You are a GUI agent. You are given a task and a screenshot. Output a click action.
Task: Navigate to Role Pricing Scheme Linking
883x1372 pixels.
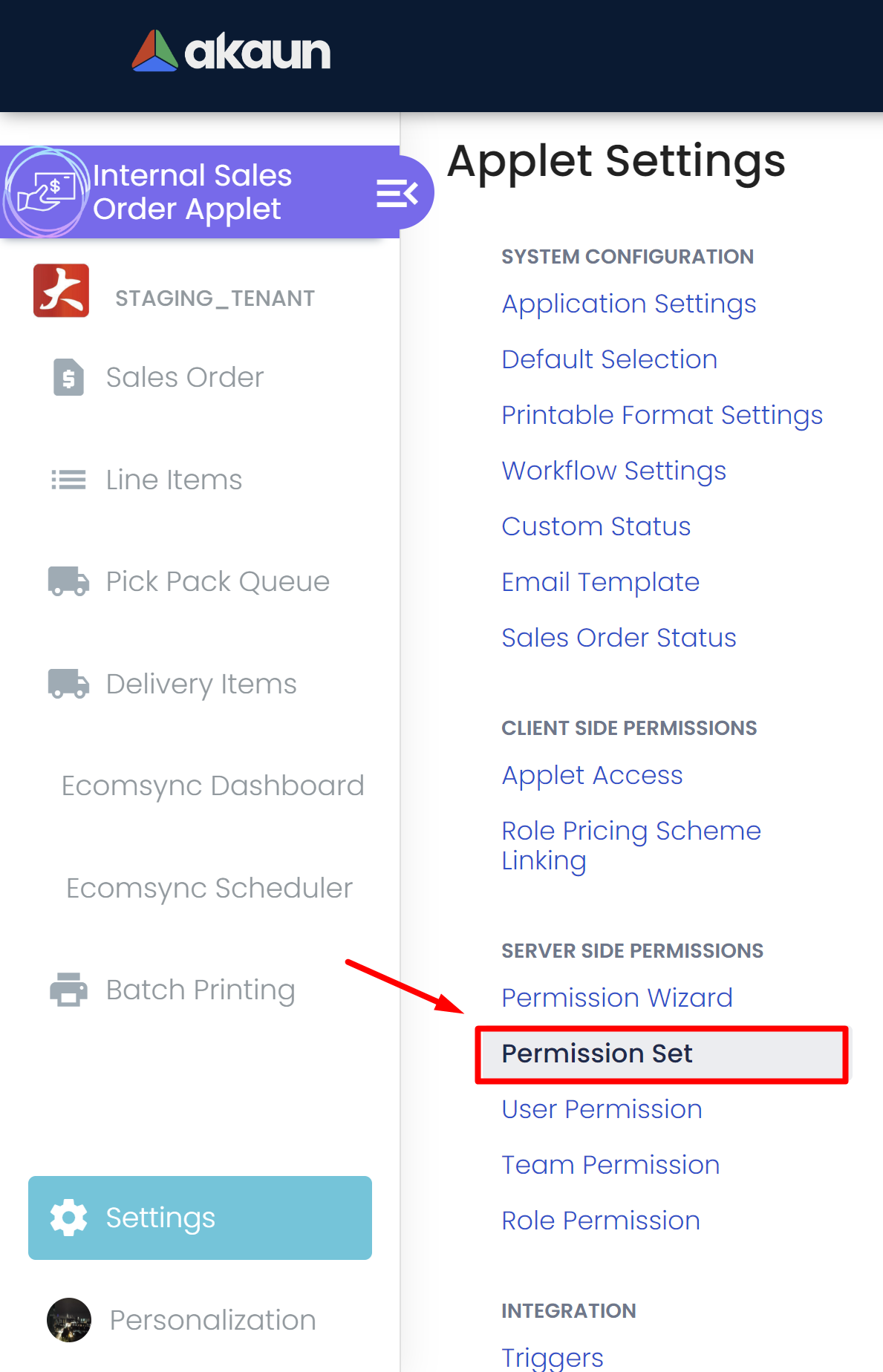tap(631, 845)
